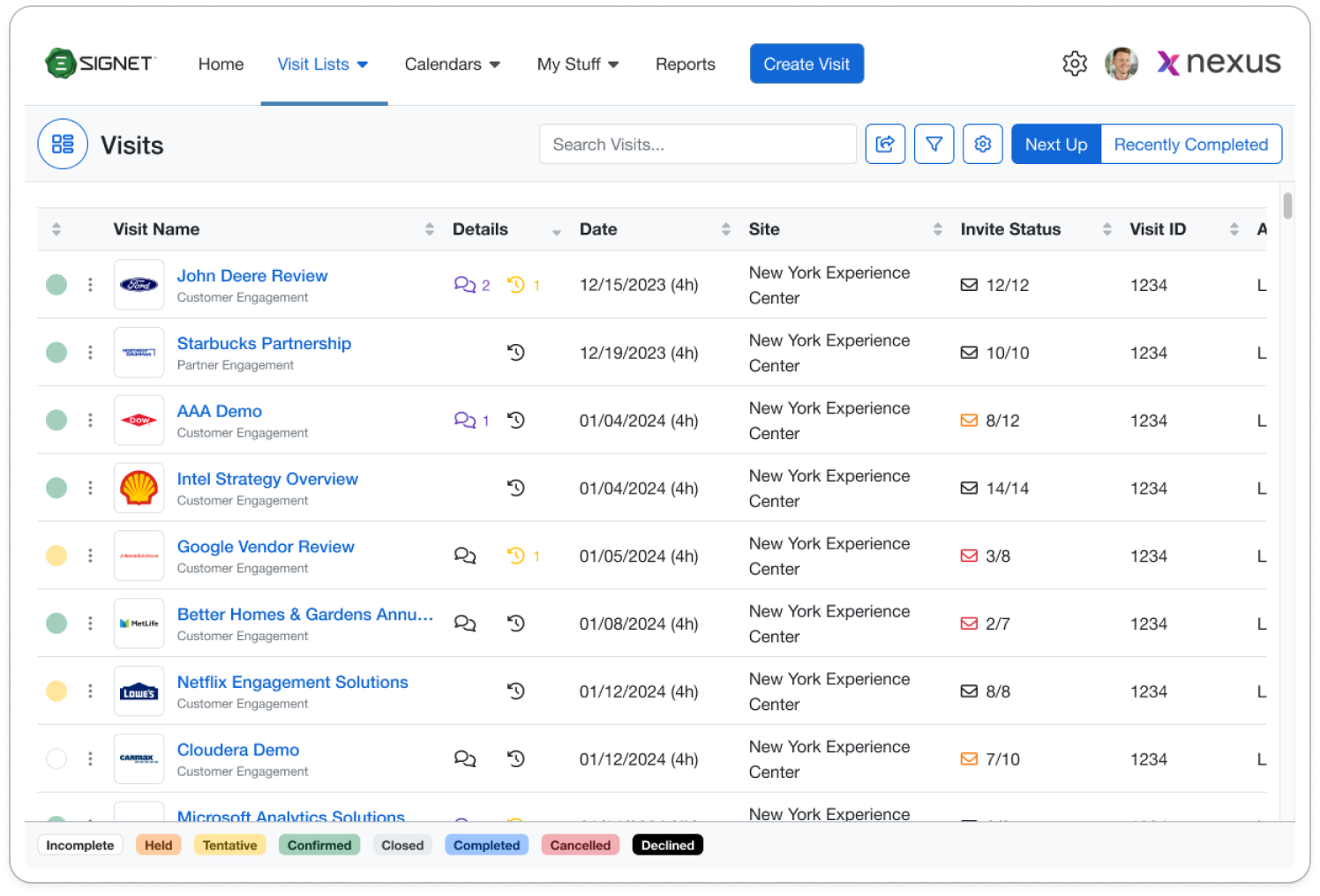Open Cloudera Demo visit link
The height and width of the screenshot is (896, 1320).
pos(238,750)
